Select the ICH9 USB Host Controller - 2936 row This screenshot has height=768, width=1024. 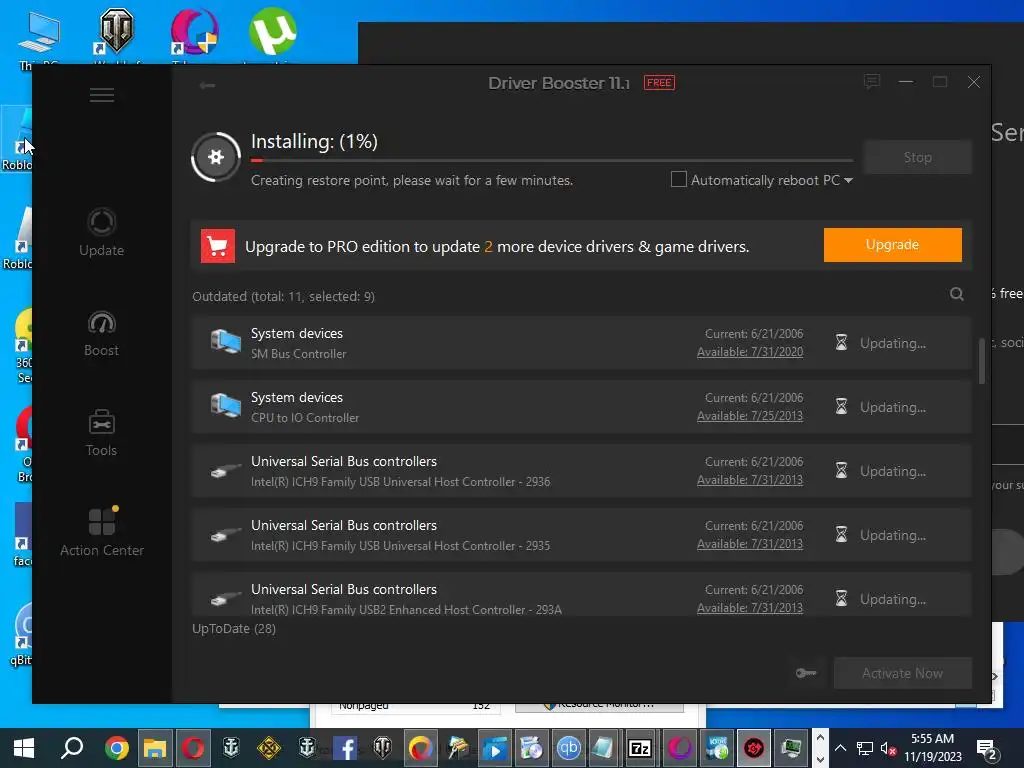point(581,471)
